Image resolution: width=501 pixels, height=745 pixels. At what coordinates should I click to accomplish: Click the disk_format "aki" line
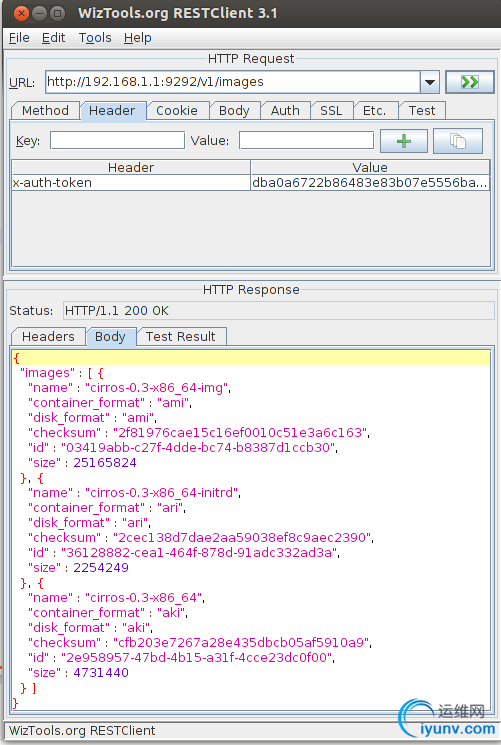(x=90, y=628)
